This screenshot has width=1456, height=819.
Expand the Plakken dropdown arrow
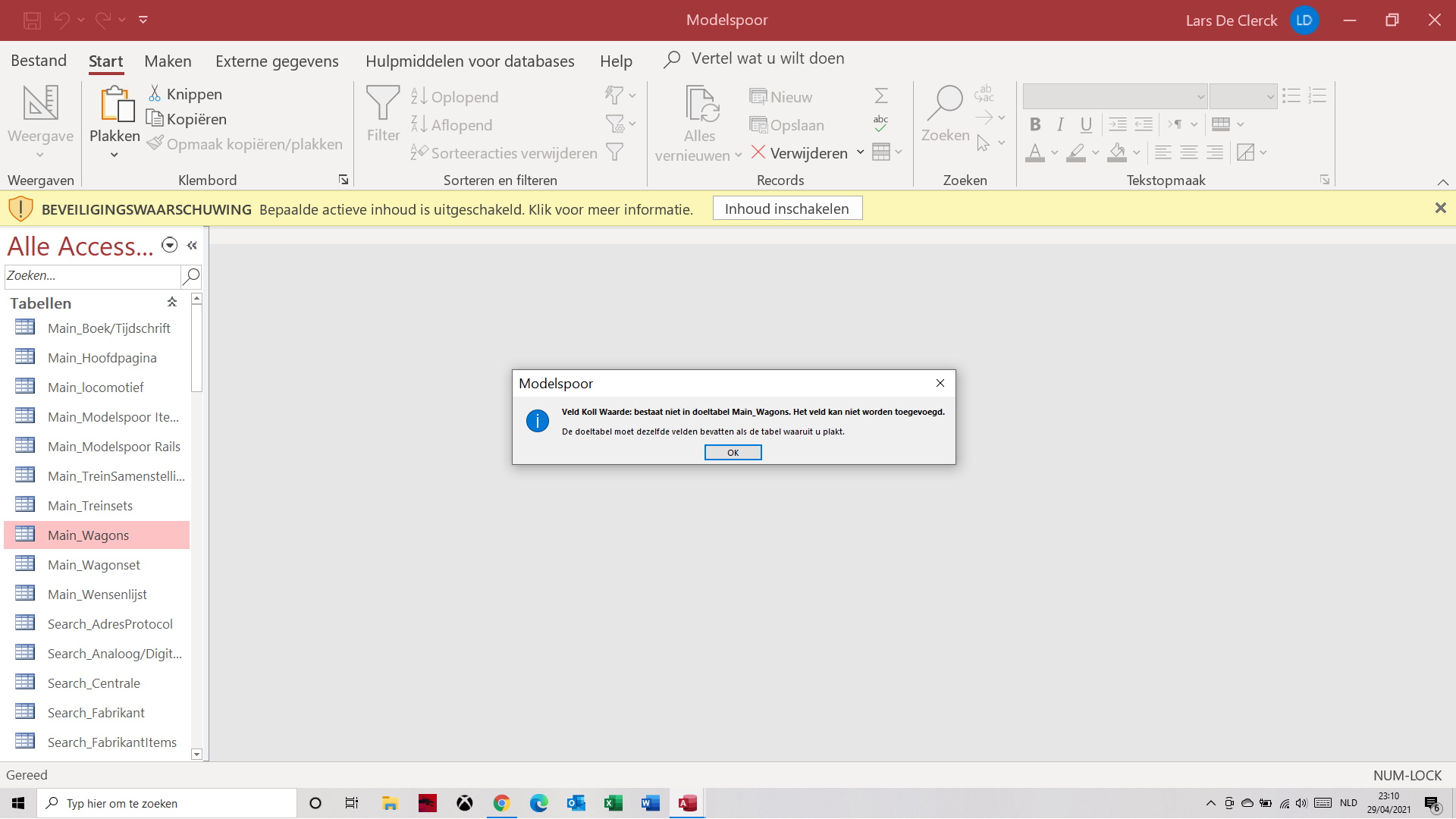click(x=115, y=155)
